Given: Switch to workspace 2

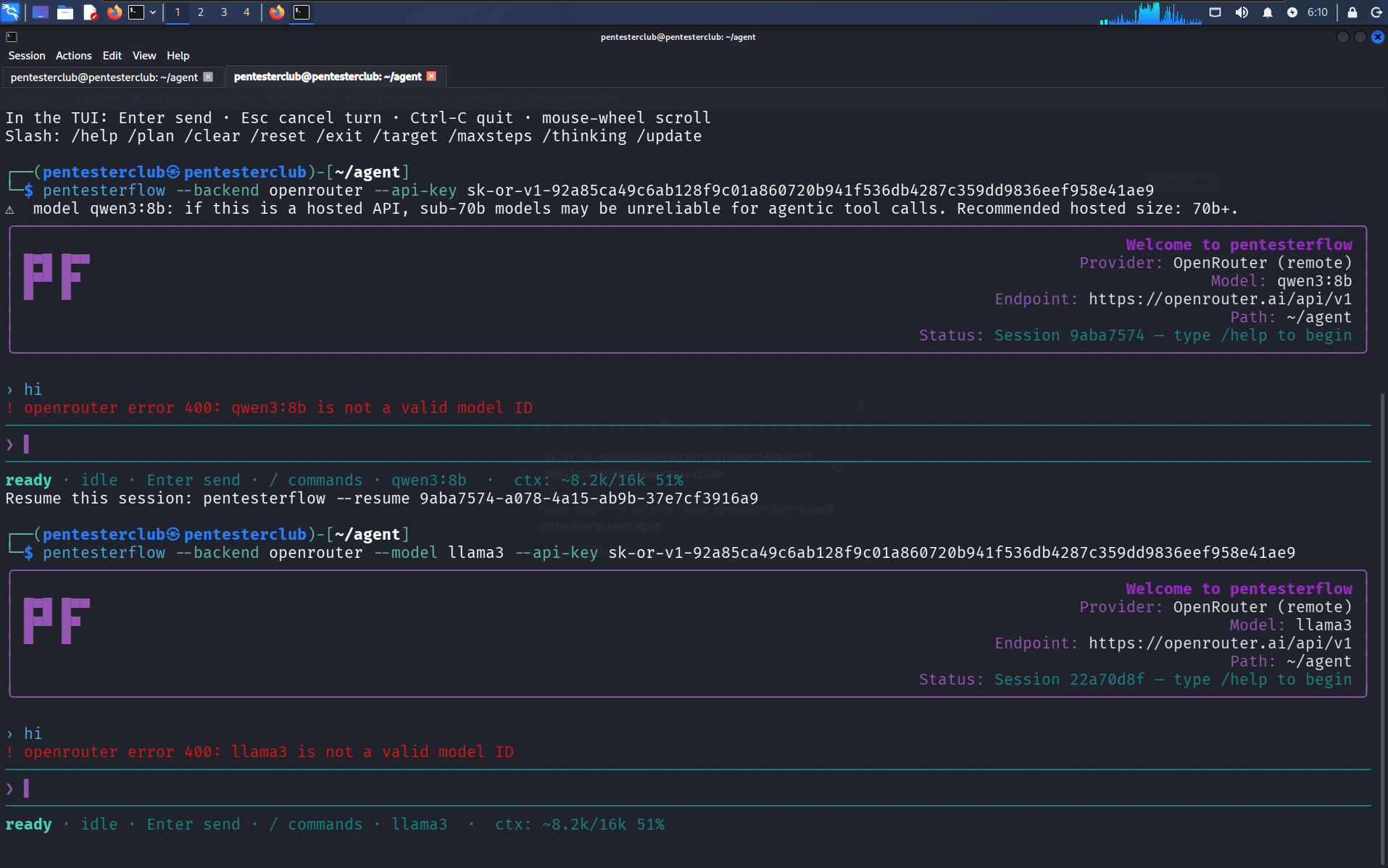Looking at the screenshot, I should [x=201, y=12].
